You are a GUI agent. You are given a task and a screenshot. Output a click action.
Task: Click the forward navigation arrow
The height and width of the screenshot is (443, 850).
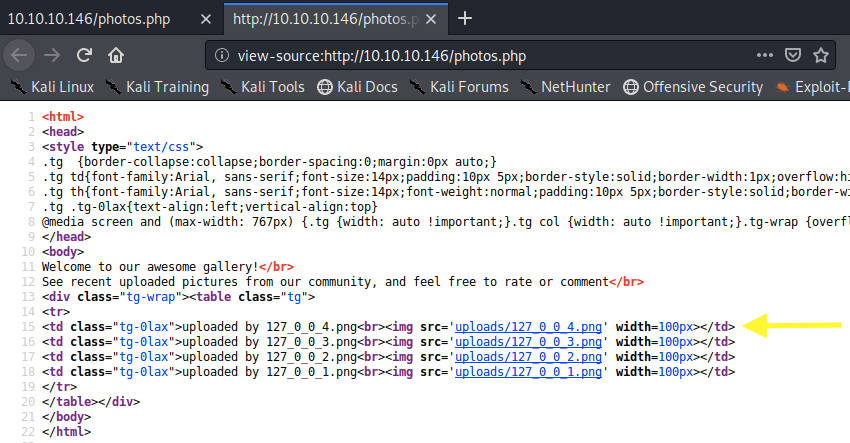coord(51,55)
